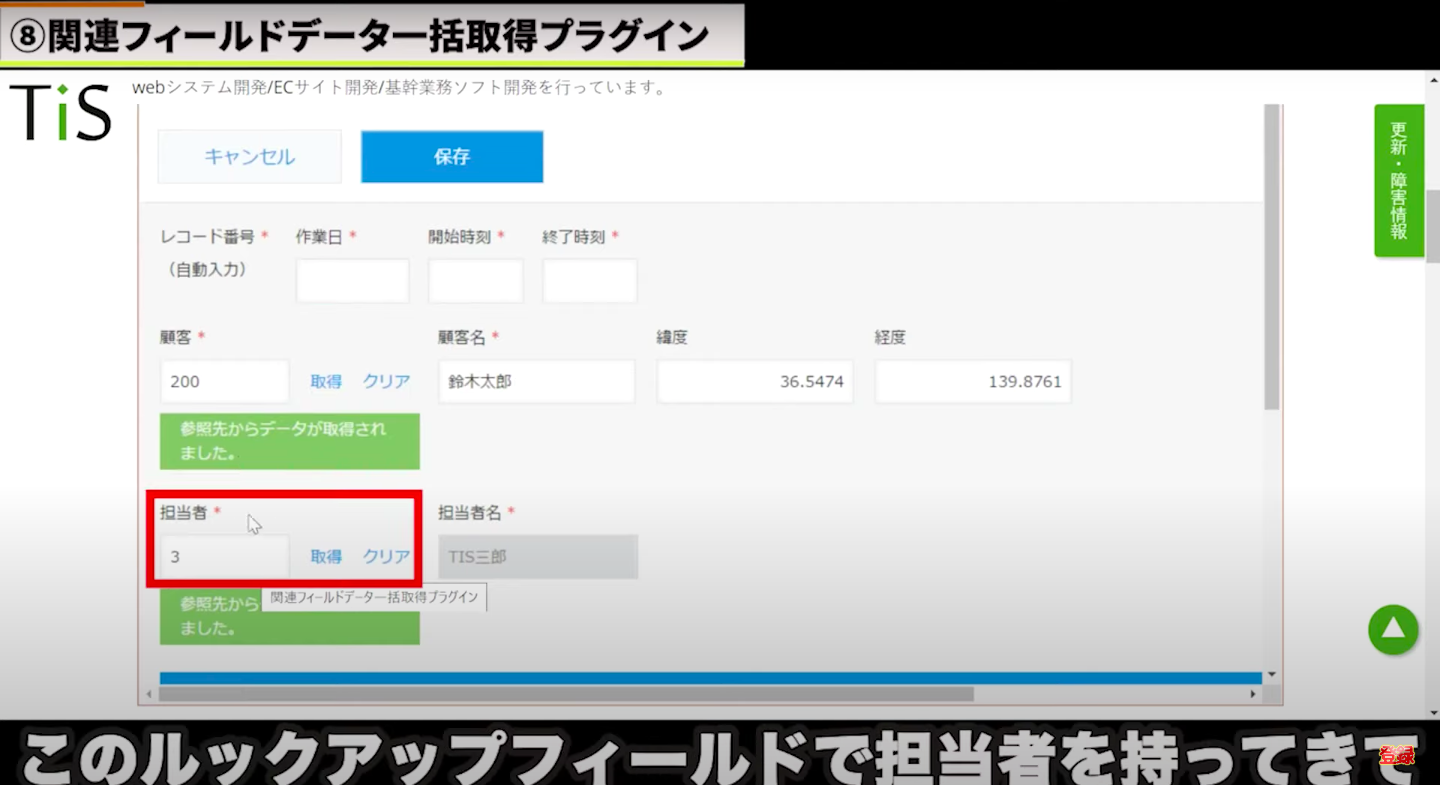Click the 顧客 lookup field containing 200

224,382
